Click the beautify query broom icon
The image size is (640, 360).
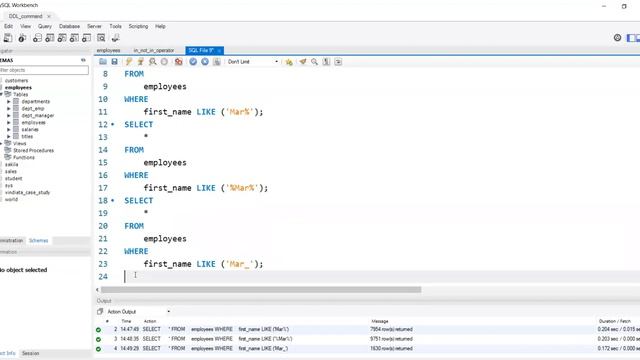(x=302, y=62)
